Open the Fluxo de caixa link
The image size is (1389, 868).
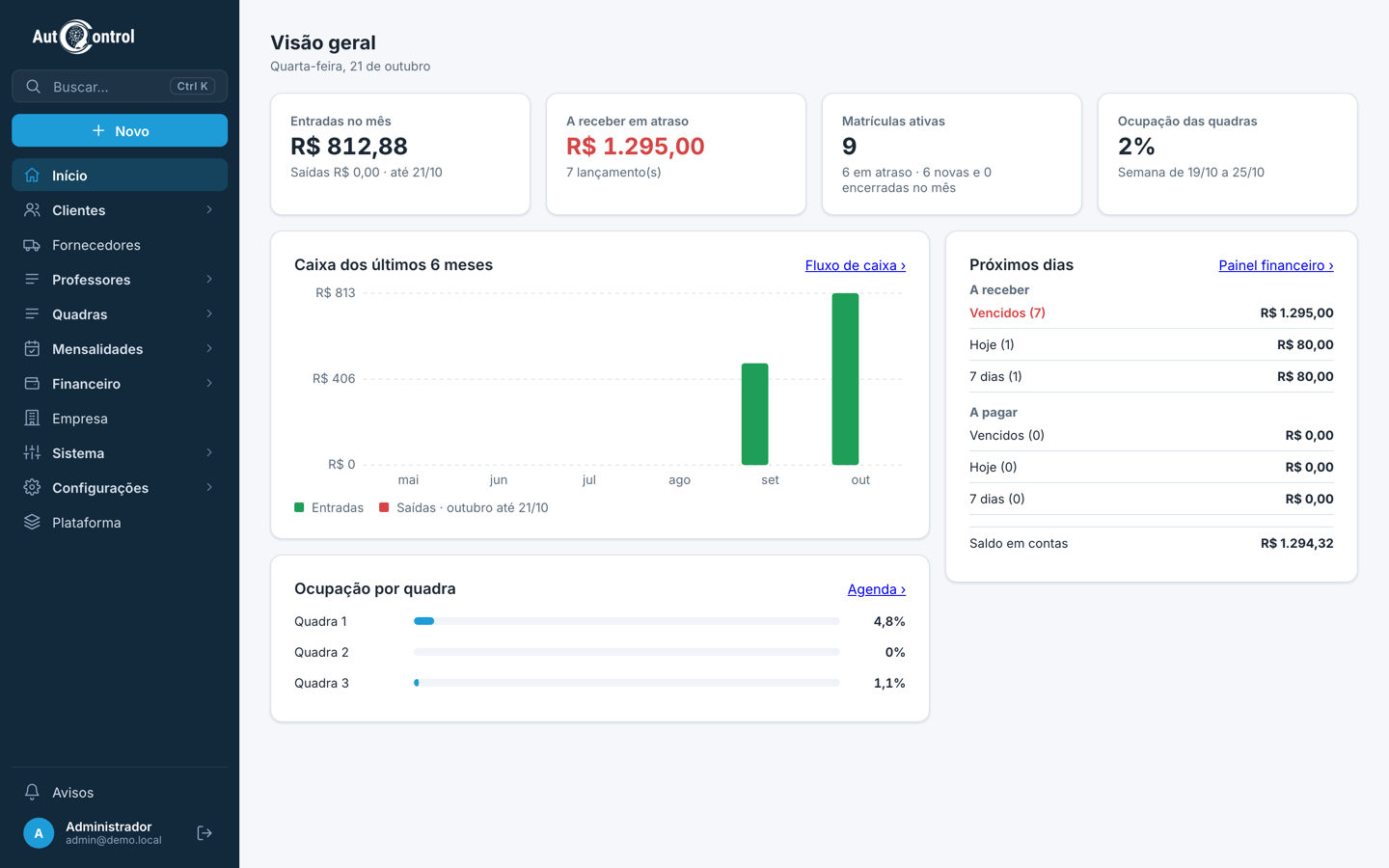coord(856,265)
